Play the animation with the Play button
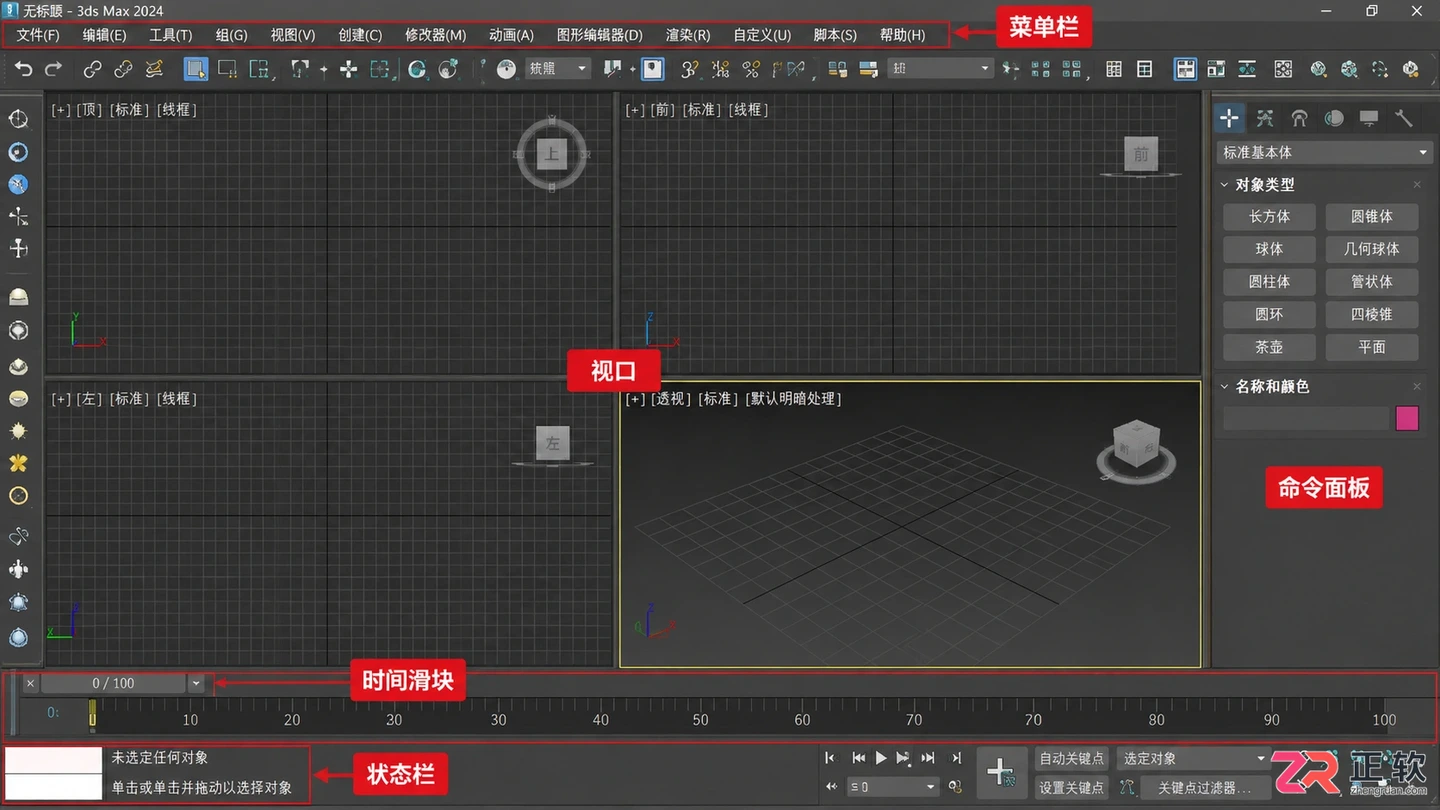Viewport: 1440px width, 810px height. pos(881,758)
